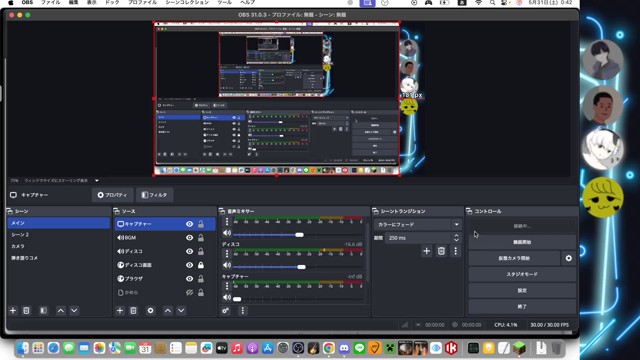Select the カメラ scene
The image size is (640, 360).
click(x=59, y=247)
